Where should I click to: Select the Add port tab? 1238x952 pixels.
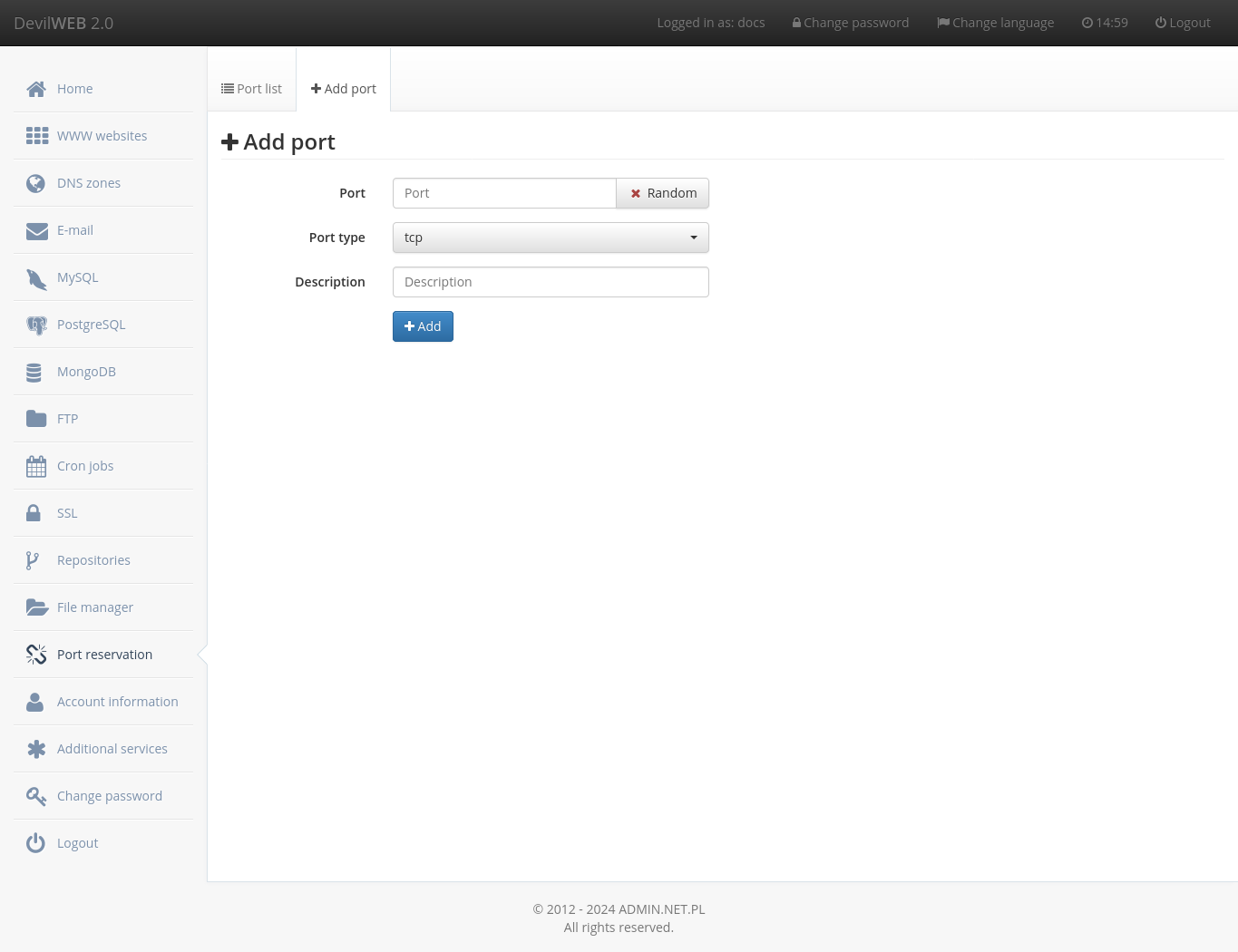(344, 89)
